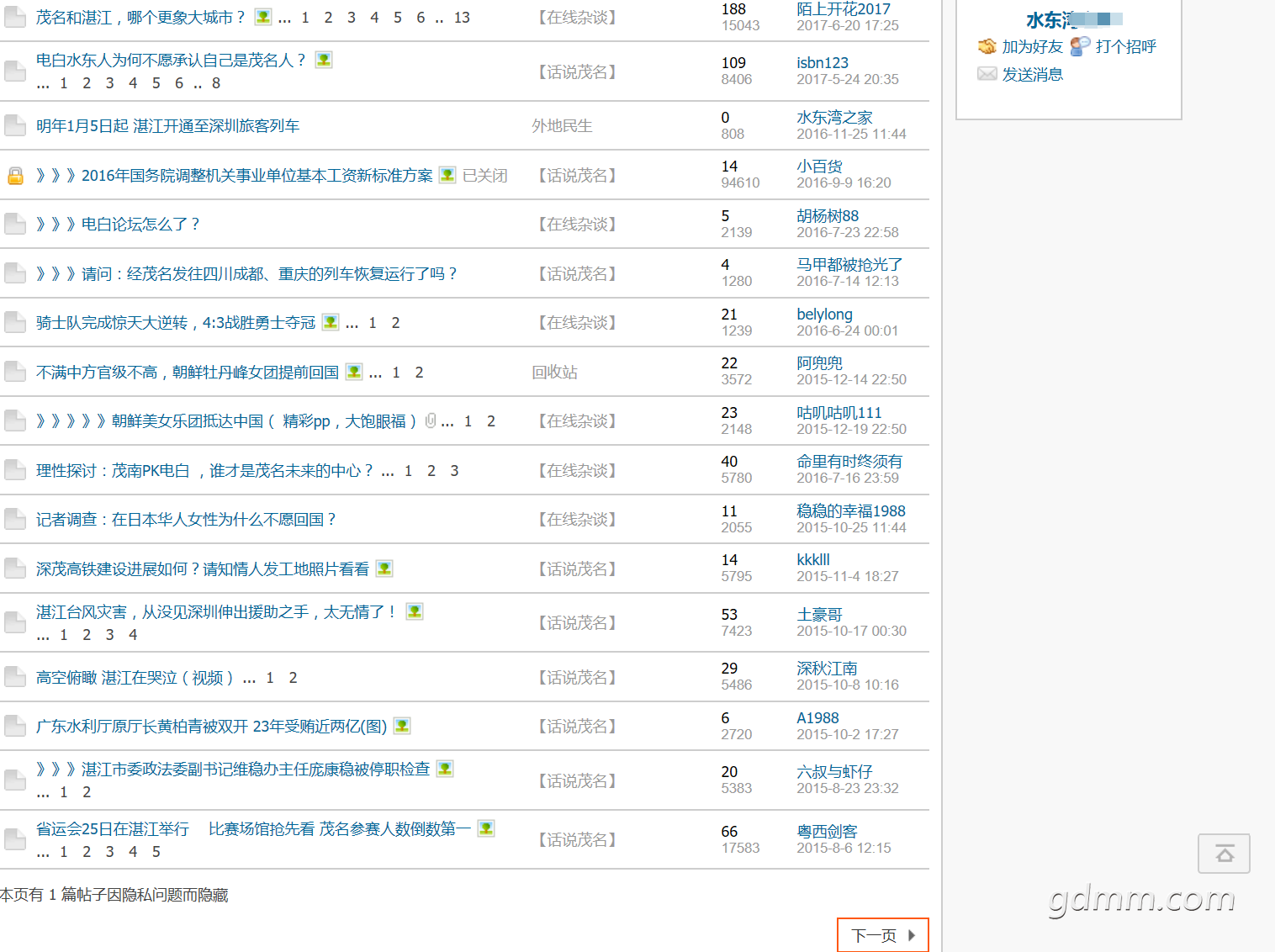This screenshot has width=1275, height=952.
Task: Open user profile A1988
Action: (817, 718)
